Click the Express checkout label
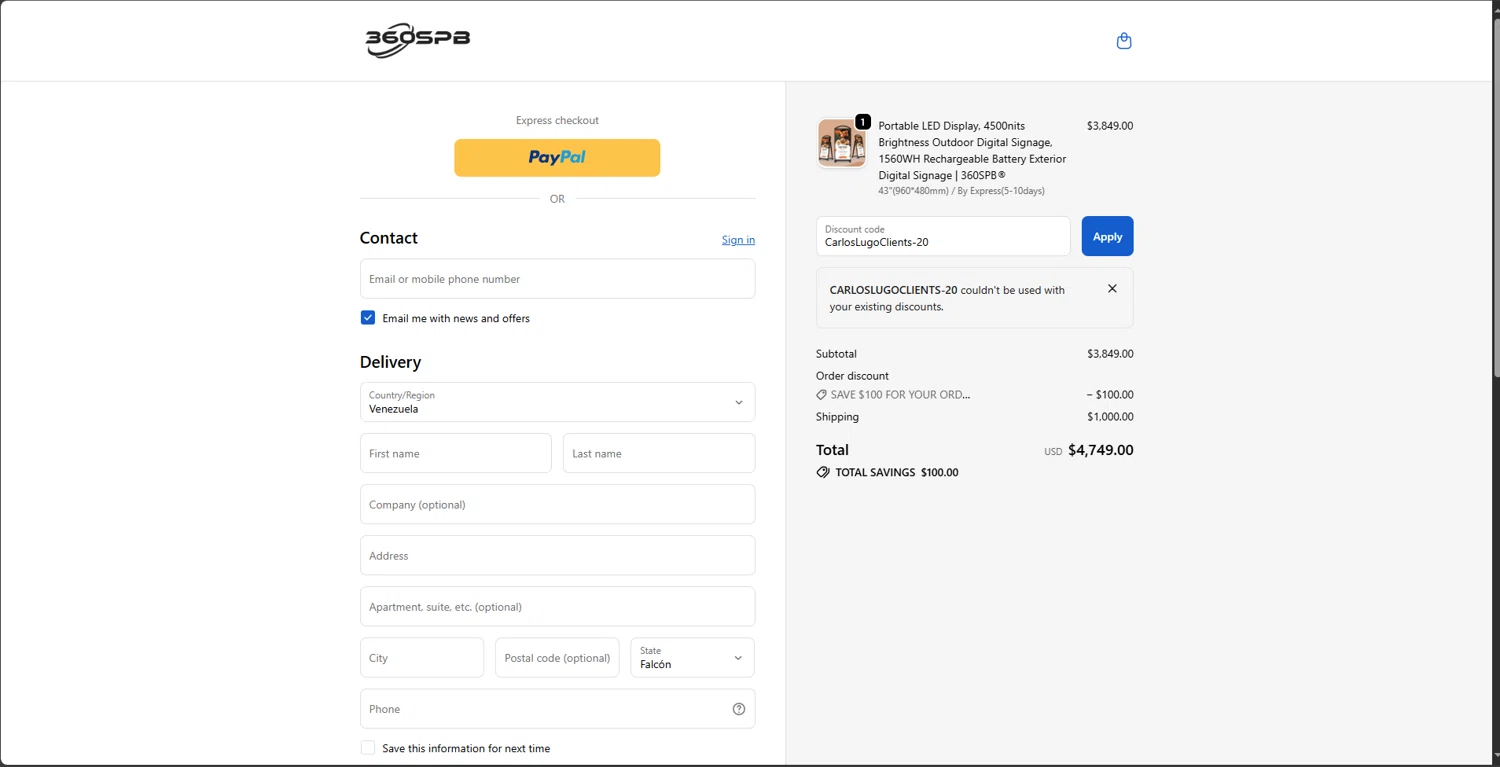1500x767 pixels. [x=557, y=120]
